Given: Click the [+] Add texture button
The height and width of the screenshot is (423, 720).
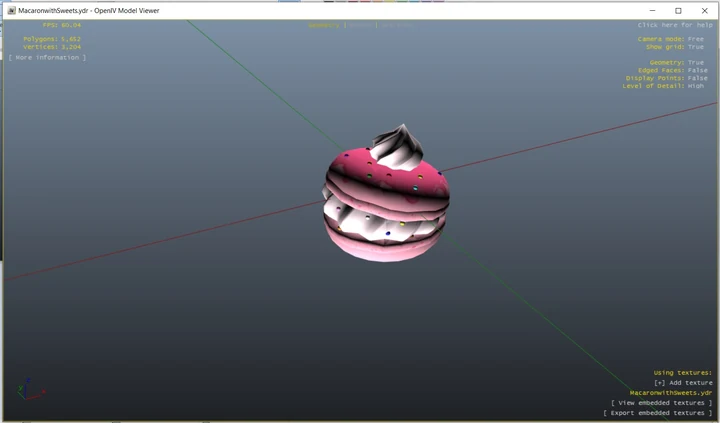Looking at the screenshot, I should point(683,383).
